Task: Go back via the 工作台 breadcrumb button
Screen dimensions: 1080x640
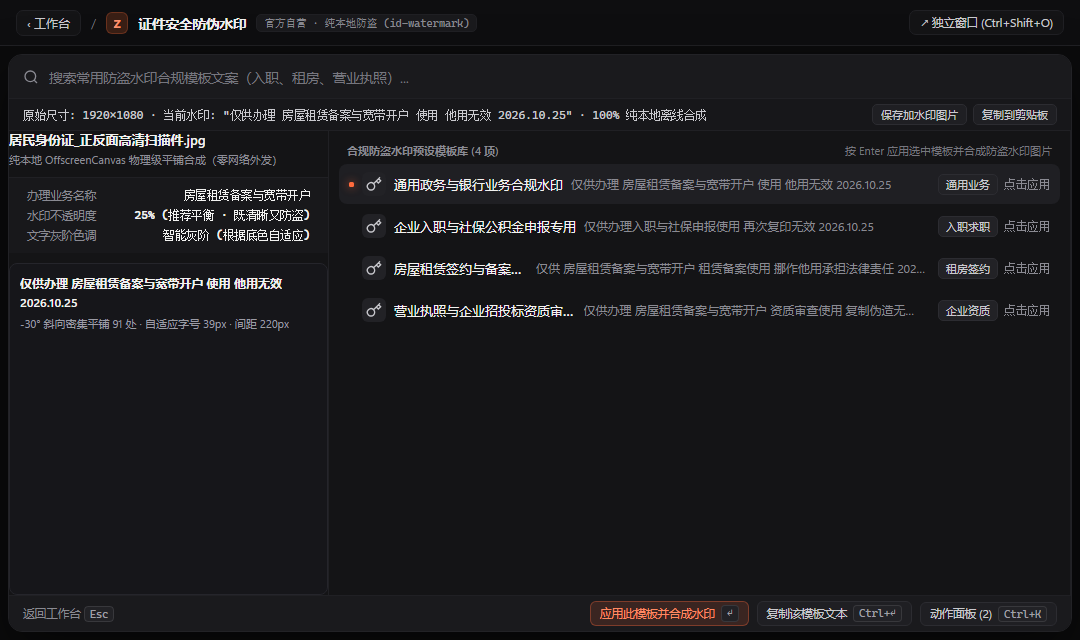Action: coord(48,23)
